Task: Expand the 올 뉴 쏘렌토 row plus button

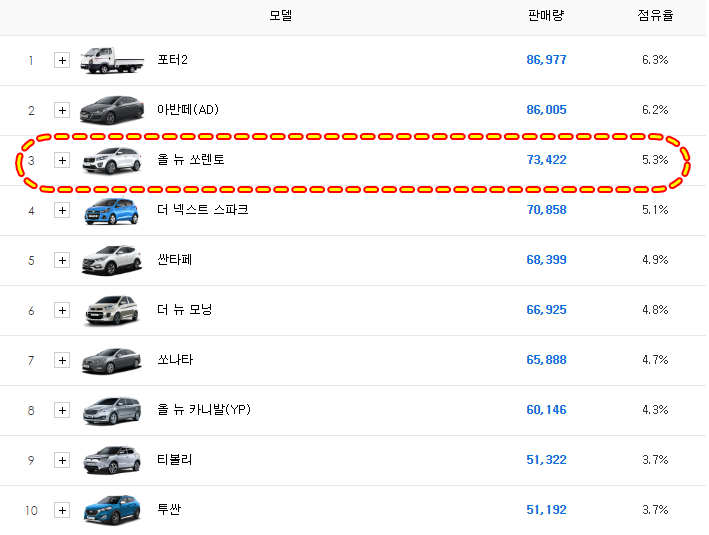Action: [x=62, y=160]
